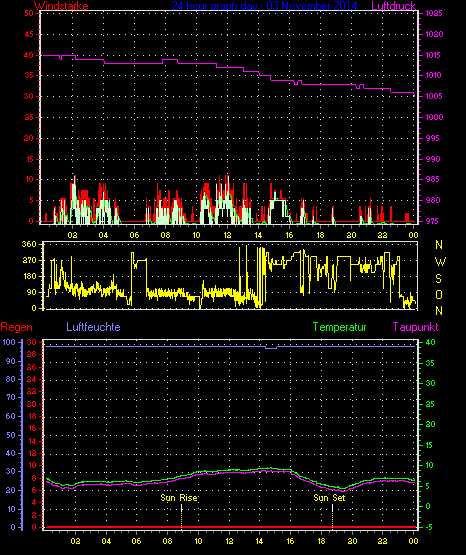The height and width of the screenshot is (555, 466).
Task: Click the "985" pressure axis value
Action: coord(433,179)
